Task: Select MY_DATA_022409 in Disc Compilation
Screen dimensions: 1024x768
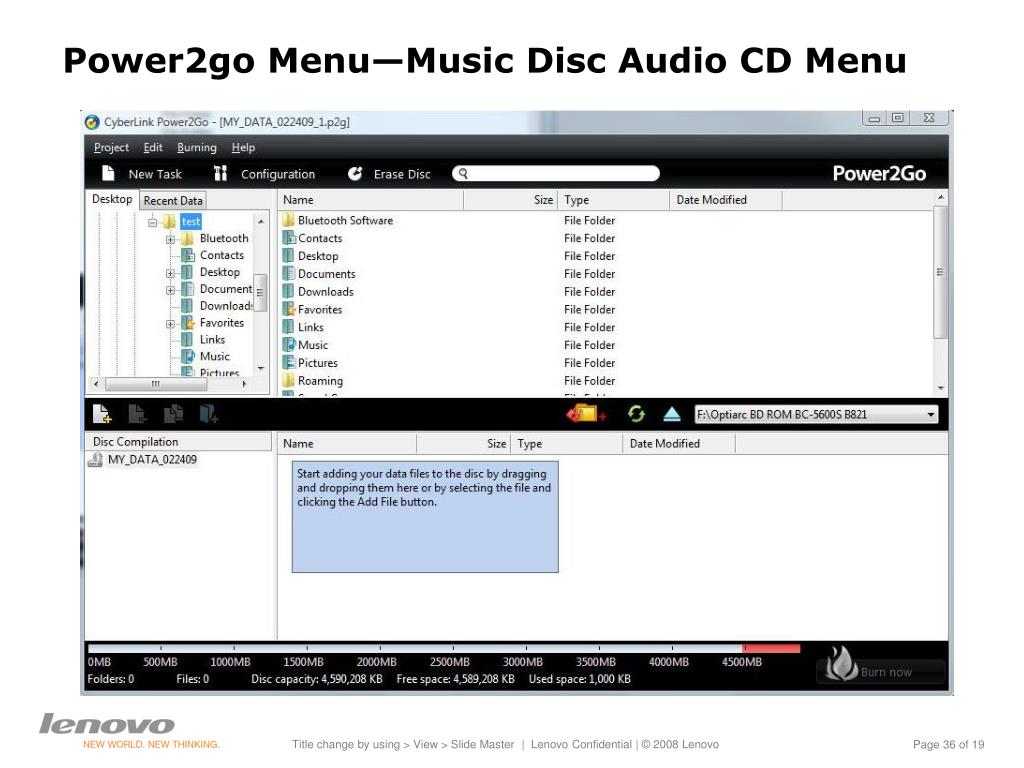Action: [152, 460]
